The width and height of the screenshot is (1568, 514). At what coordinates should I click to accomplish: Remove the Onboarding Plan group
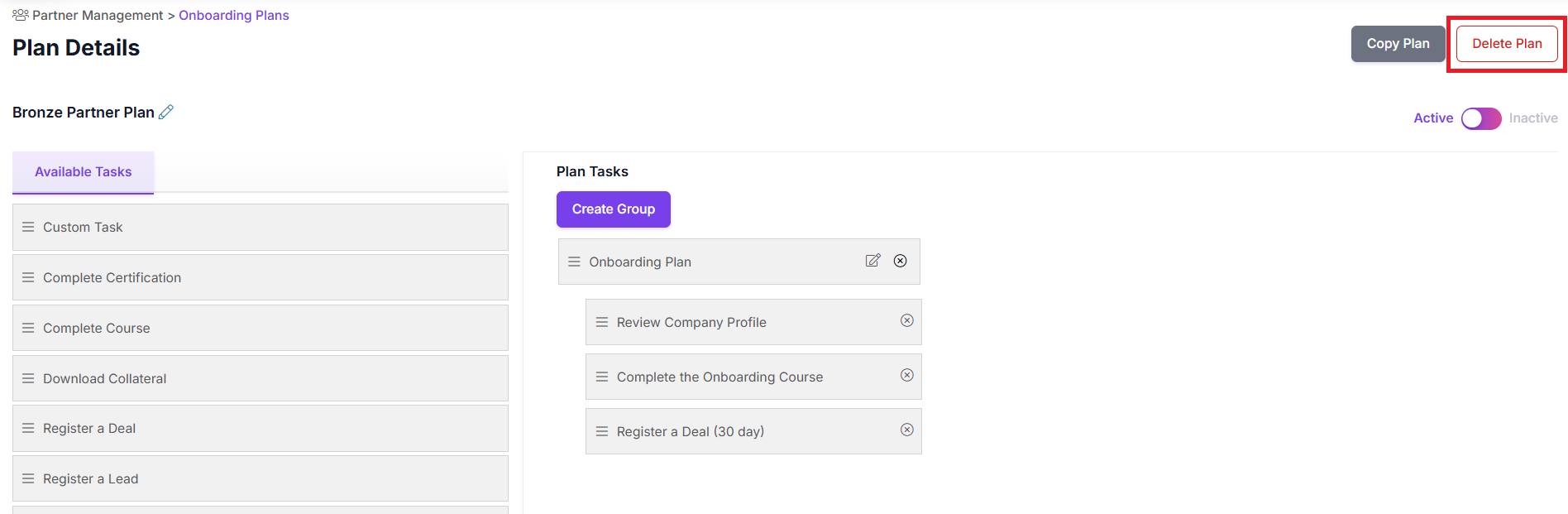coord(900,260)
